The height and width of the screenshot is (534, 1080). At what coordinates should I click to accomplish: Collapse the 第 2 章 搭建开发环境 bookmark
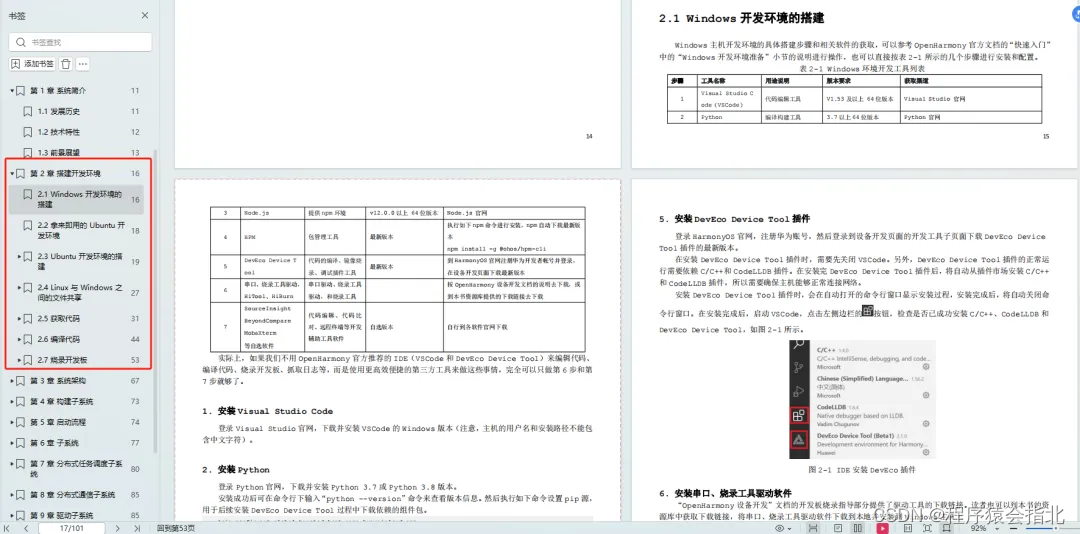click(12, 174)
